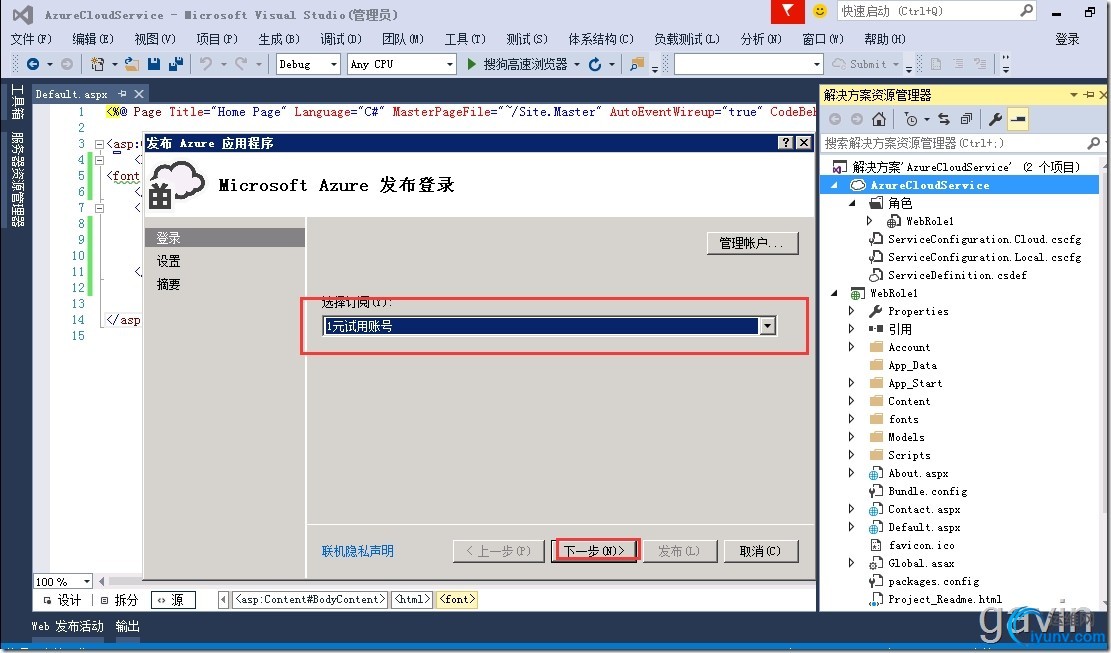This screenshot has width=1111, height=653.
Task: Click the 取消 (Cancel) button
Action: pyautogui.click(x=761, y=551)
